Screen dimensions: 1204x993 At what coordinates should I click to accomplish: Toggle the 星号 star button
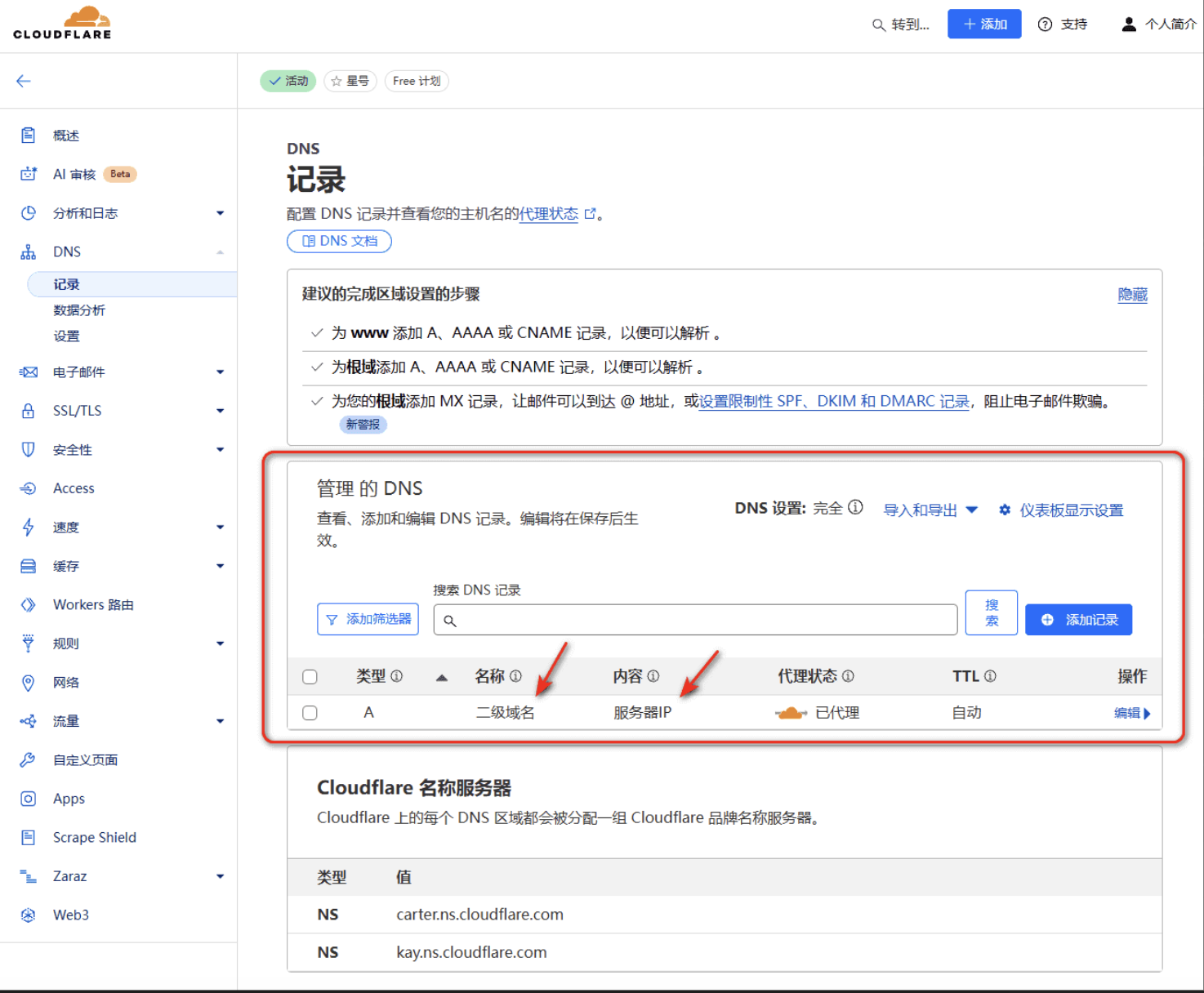tap(350, 81)
